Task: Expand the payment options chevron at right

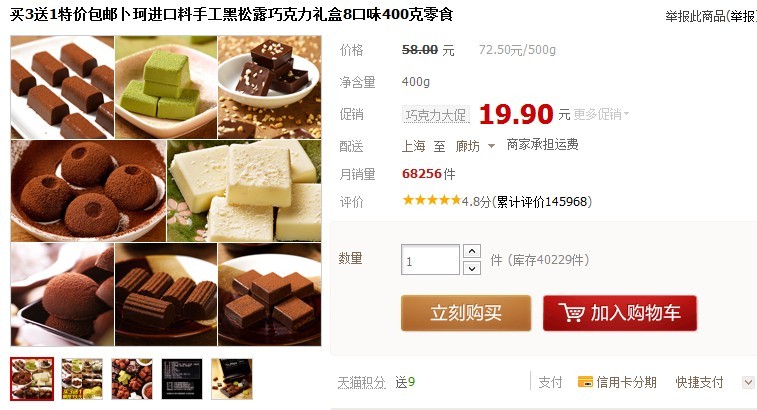Action: (748, 382)
